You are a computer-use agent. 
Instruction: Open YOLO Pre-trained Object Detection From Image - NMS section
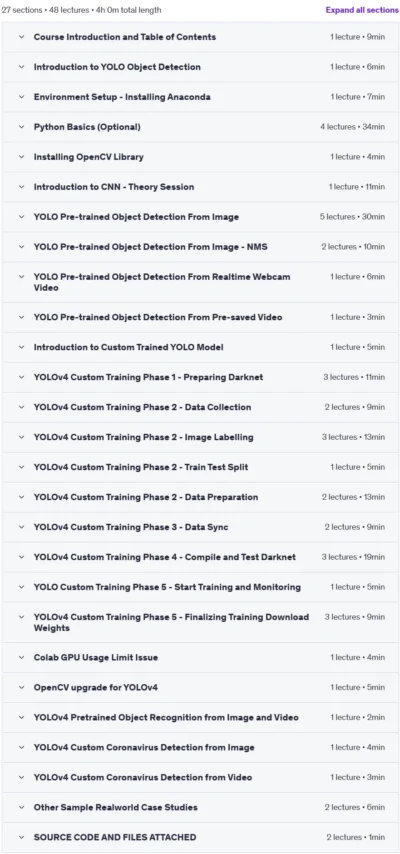[x=150, y=247]
